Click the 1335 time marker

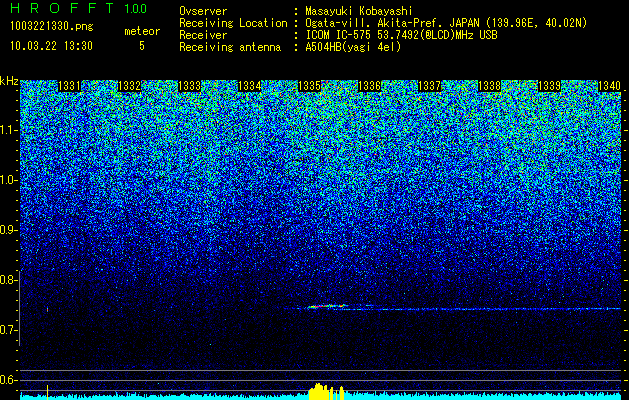(309, 86)
